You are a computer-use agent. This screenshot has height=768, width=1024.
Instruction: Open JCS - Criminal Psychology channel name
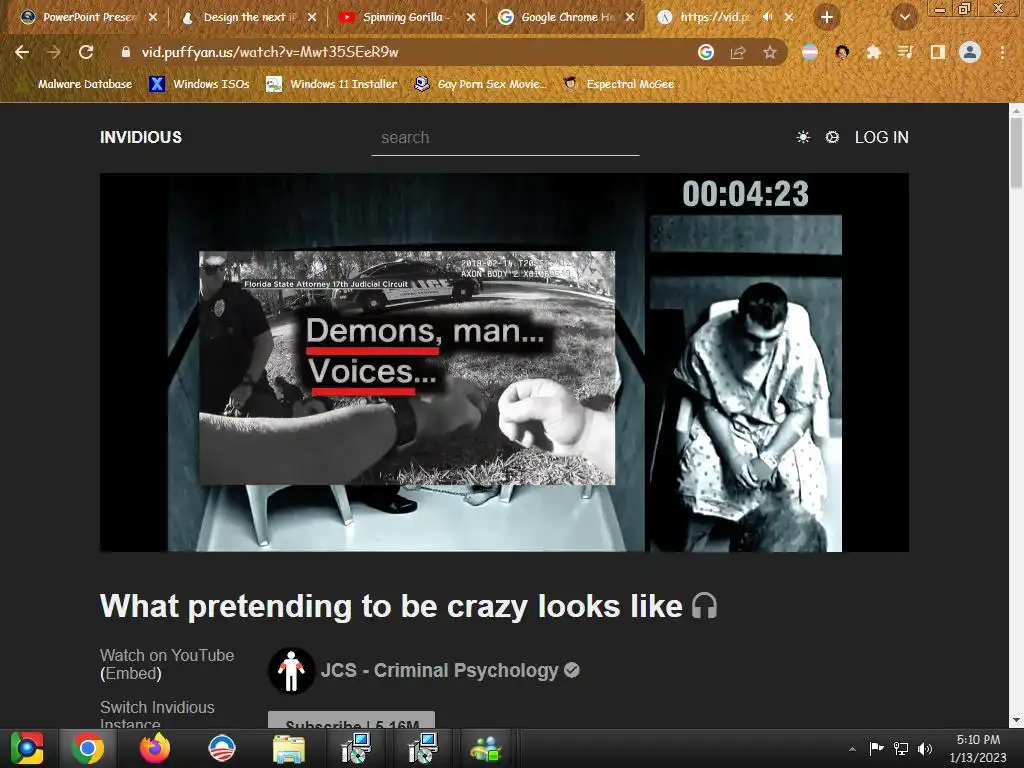tap(439, 670)
